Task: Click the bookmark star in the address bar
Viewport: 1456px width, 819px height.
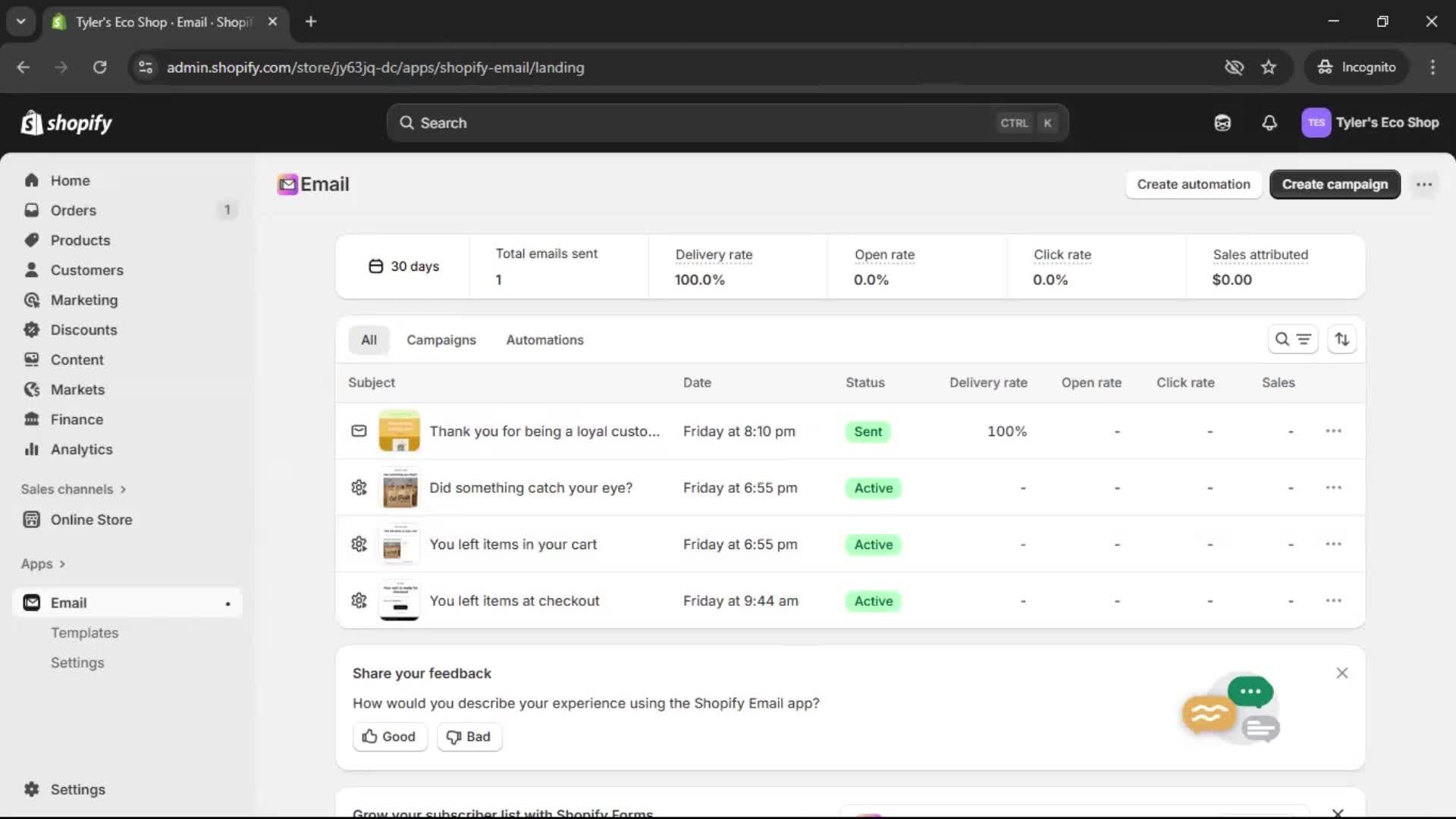Action: pyautogui.click(x=1269, y=67)
